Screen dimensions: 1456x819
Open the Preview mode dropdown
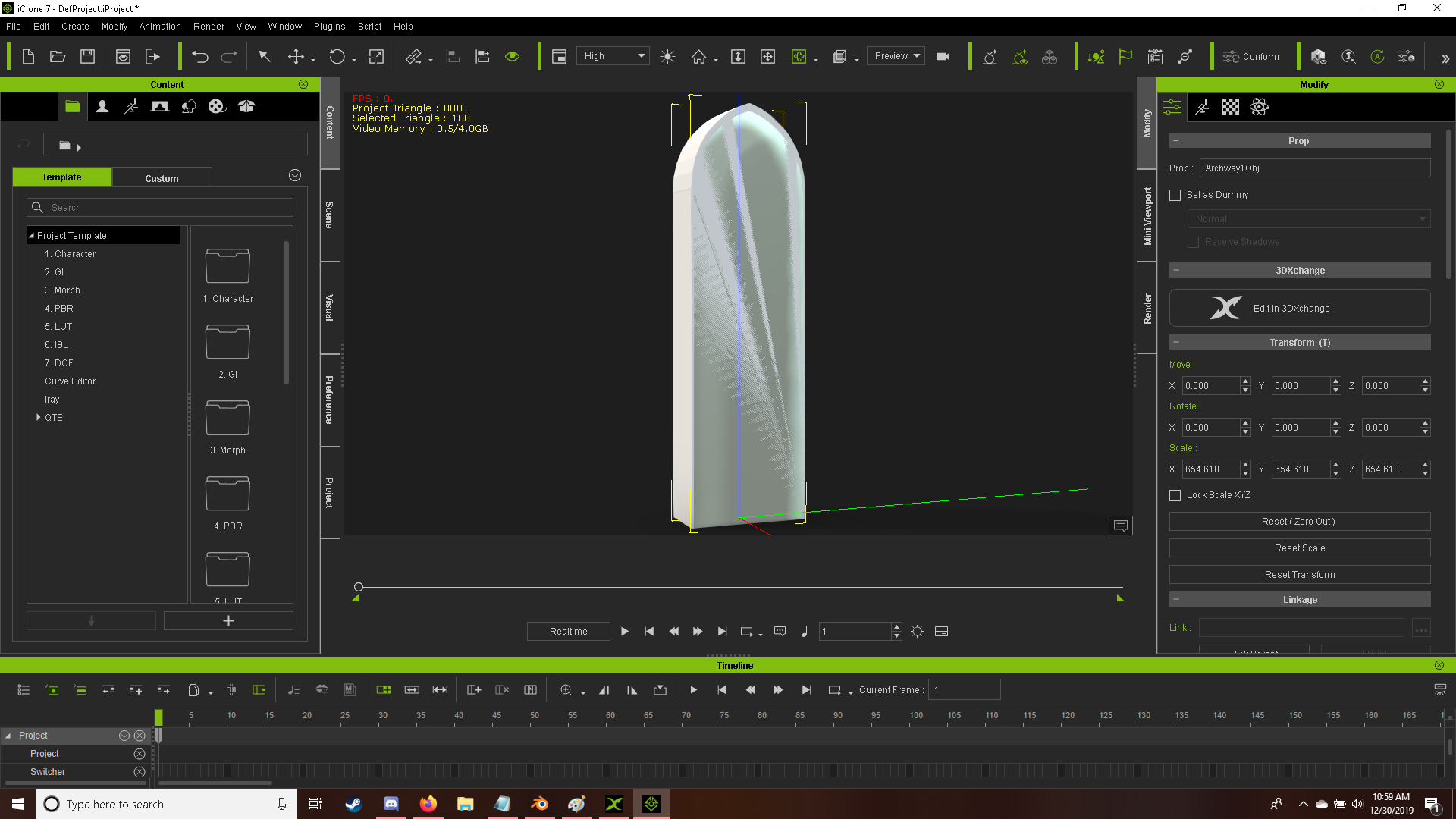click(x=896, y=56)
